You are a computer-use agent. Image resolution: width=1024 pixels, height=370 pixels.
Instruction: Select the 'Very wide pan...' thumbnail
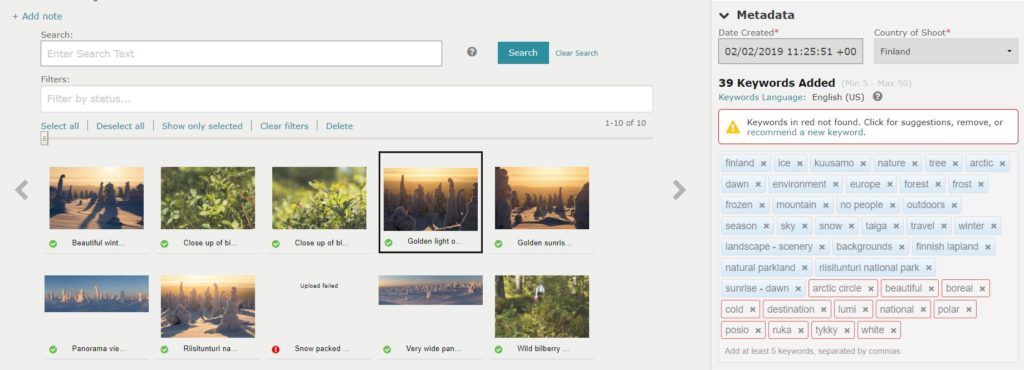(x=430, y=290)
